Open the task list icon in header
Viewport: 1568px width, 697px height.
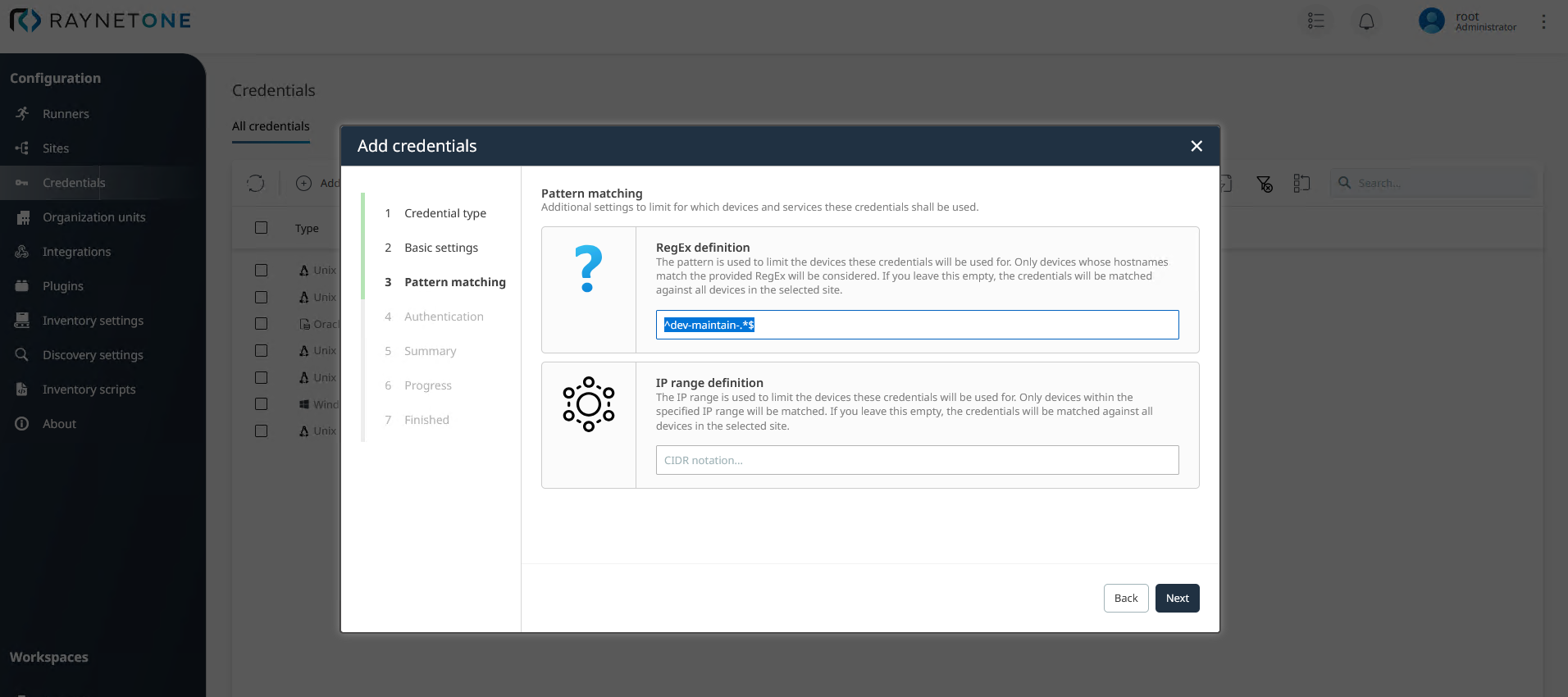click(1315, 21)
